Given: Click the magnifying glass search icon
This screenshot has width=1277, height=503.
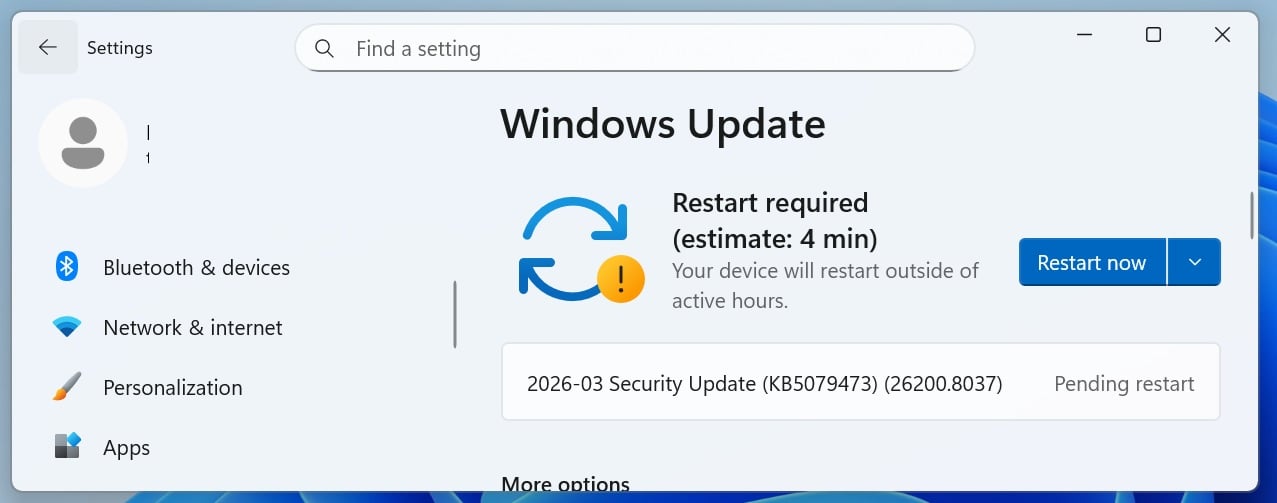Looking at the screenshot, I should pyautogui.click(x=324, y=48).
